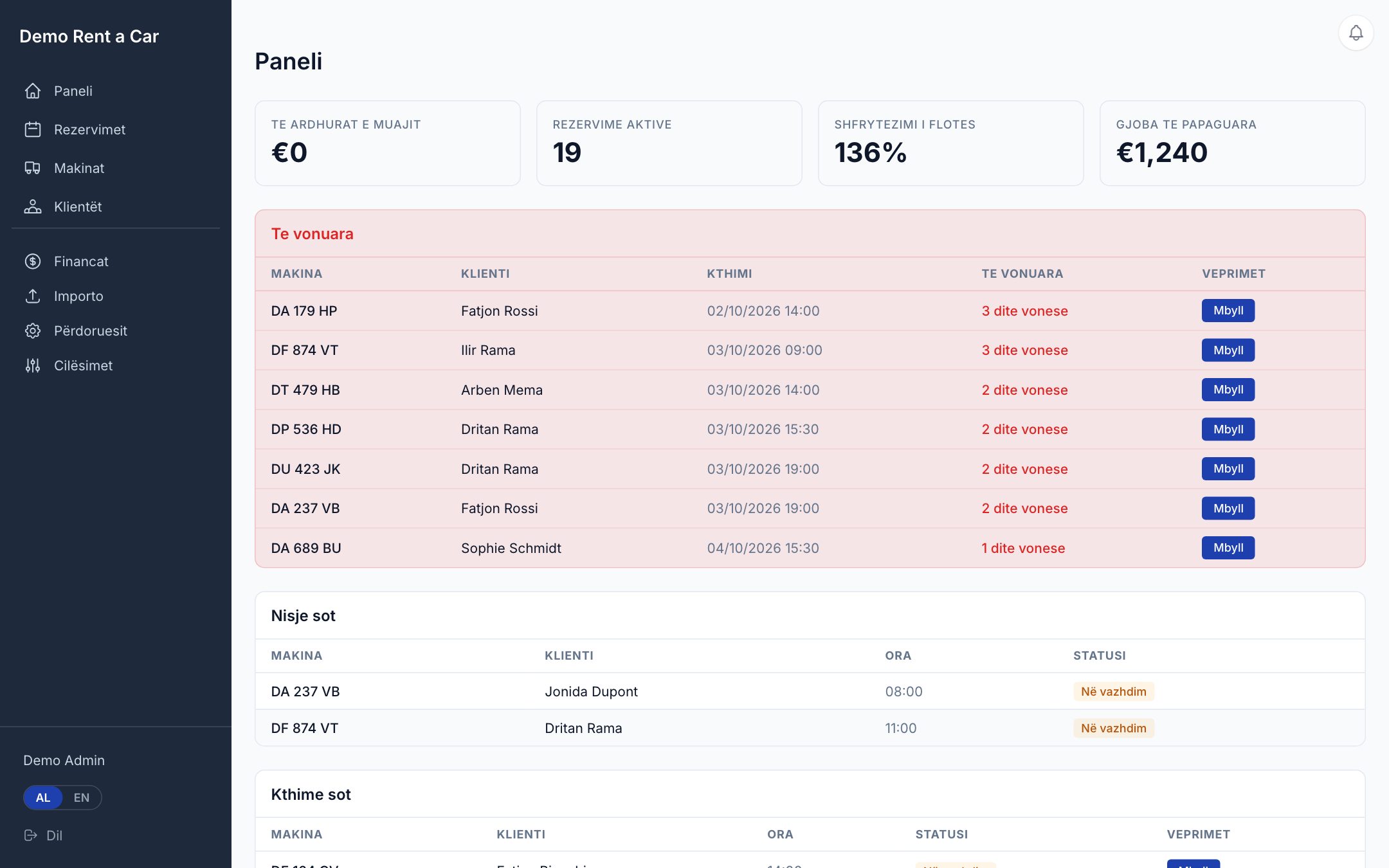
Task: Click the sliders icon beside Cilësimet
Action: click(x=33, y=365)
